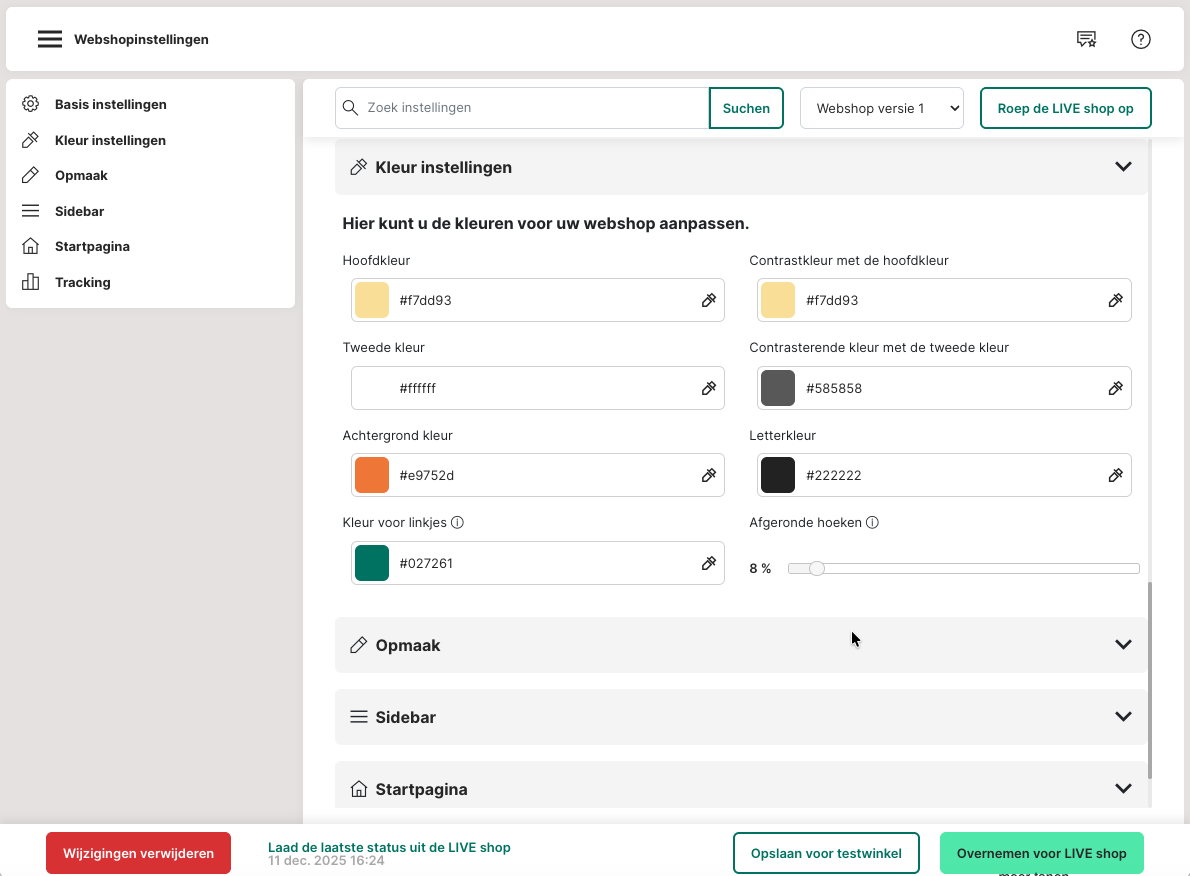Click the Zoek instellingen search field
The image size is (1190, 876).
coord(530,108)
